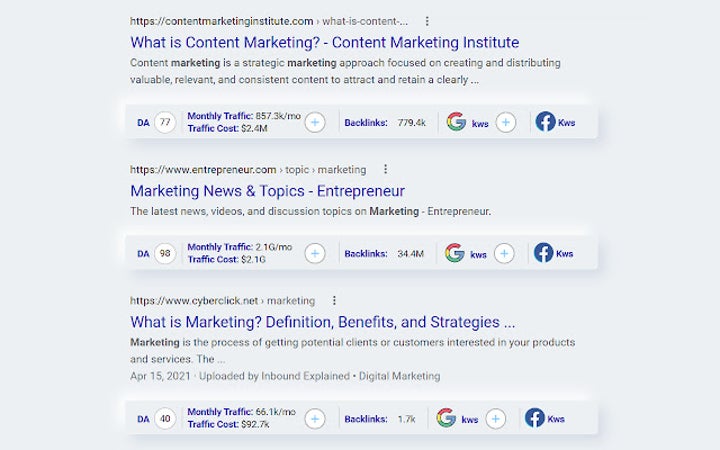Image resolution: width=720 pixels, height=450 pixels.
Task: Click Facebook icon in Content Marketing Institute bar
Action: point(545,122)
